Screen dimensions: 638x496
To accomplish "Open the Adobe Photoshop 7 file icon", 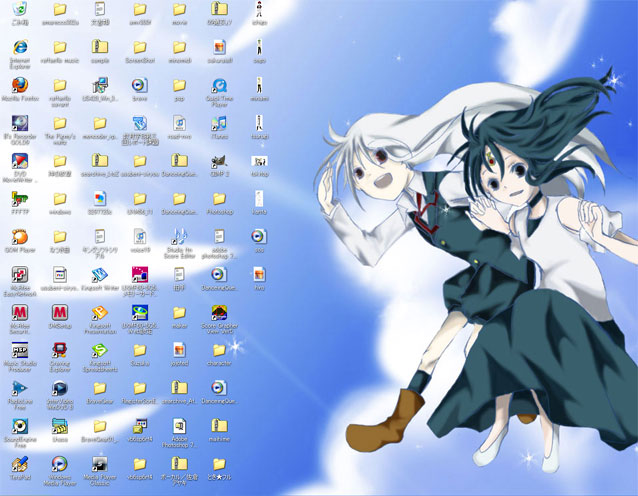I will tap(179, 426).
